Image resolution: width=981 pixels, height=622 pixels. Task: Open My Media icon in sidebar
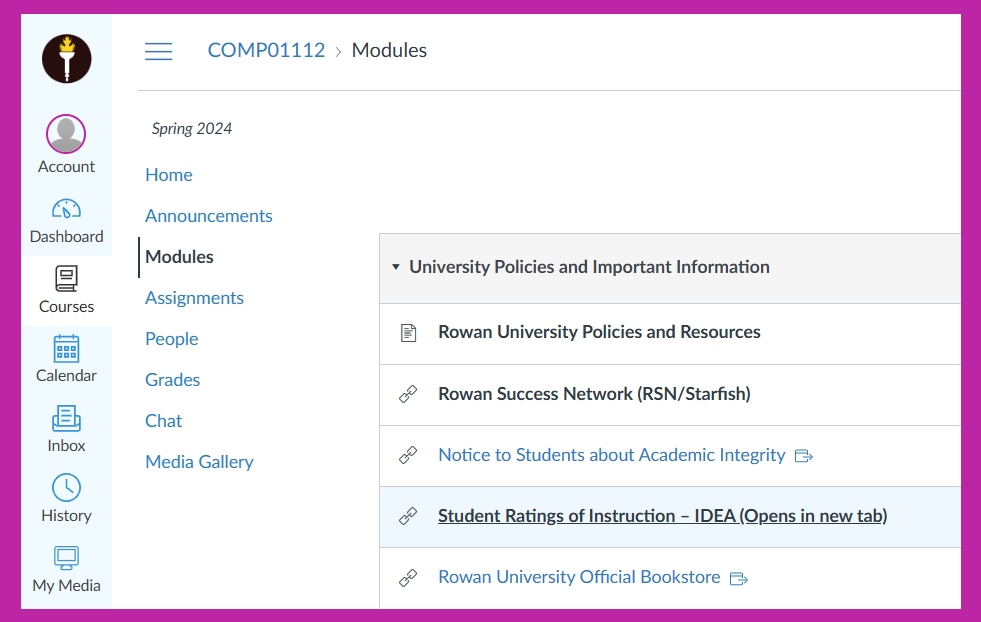66,557
